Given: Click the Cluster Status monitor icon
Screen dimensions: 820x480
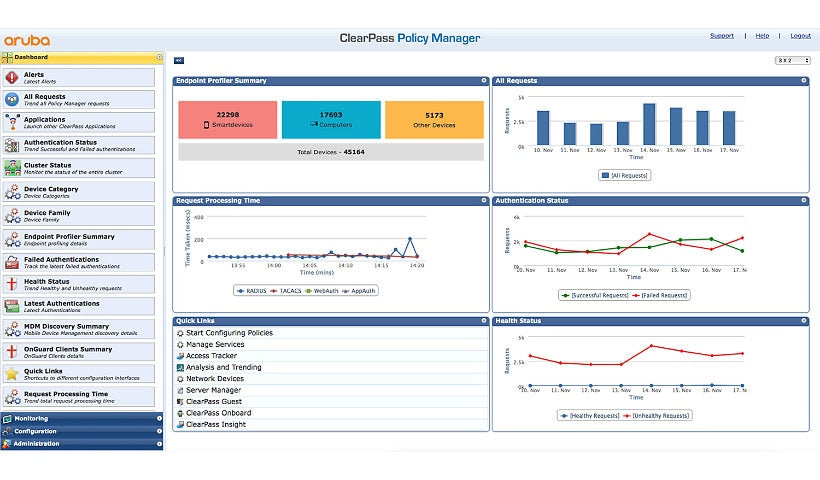Looking at the screenshot, I should (x=12, y=168).
